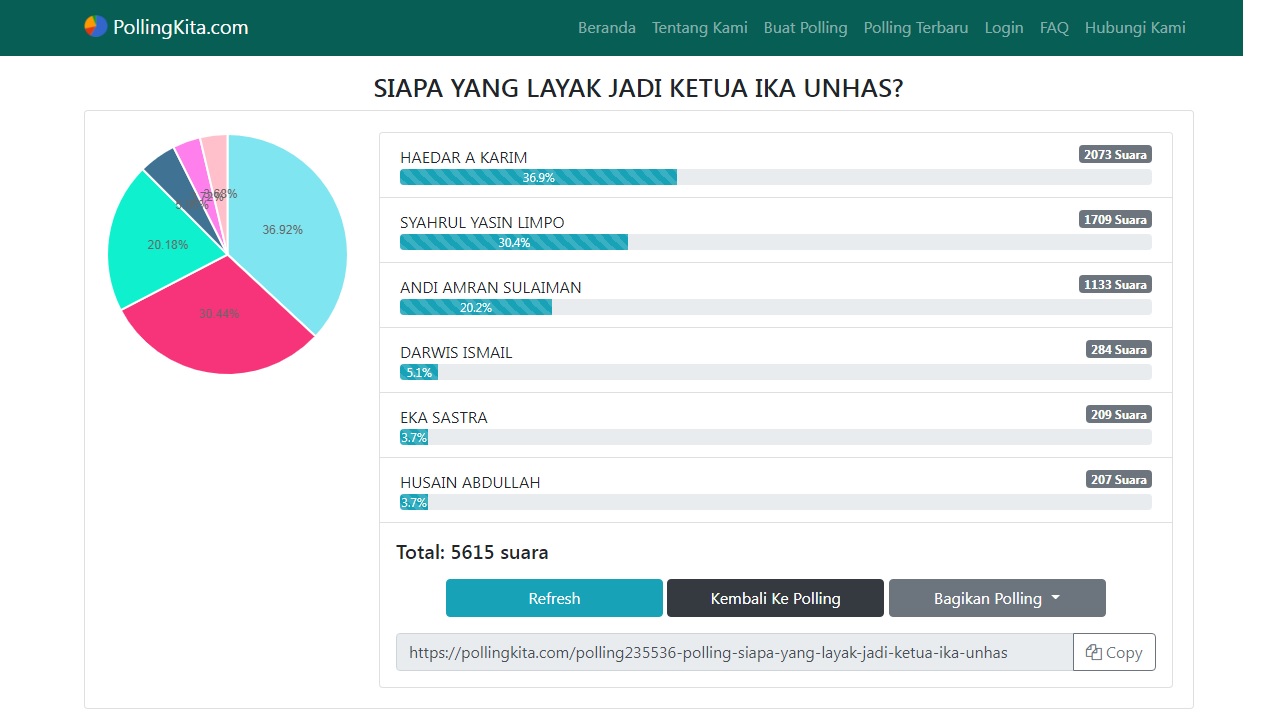Open the Bagikan Polling dropdown

[x=996, y=598]
